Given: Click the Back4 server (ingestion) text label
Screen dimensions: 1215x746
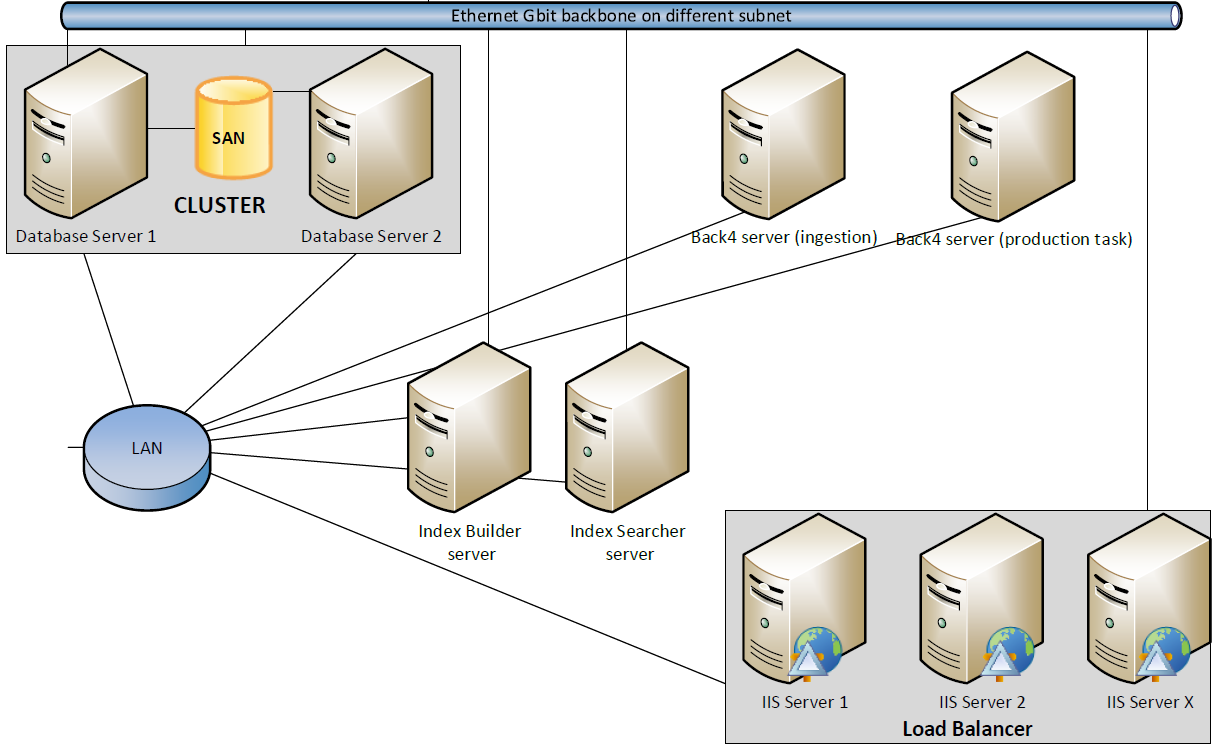Looking at the screenshot, I should pos(784,237).
